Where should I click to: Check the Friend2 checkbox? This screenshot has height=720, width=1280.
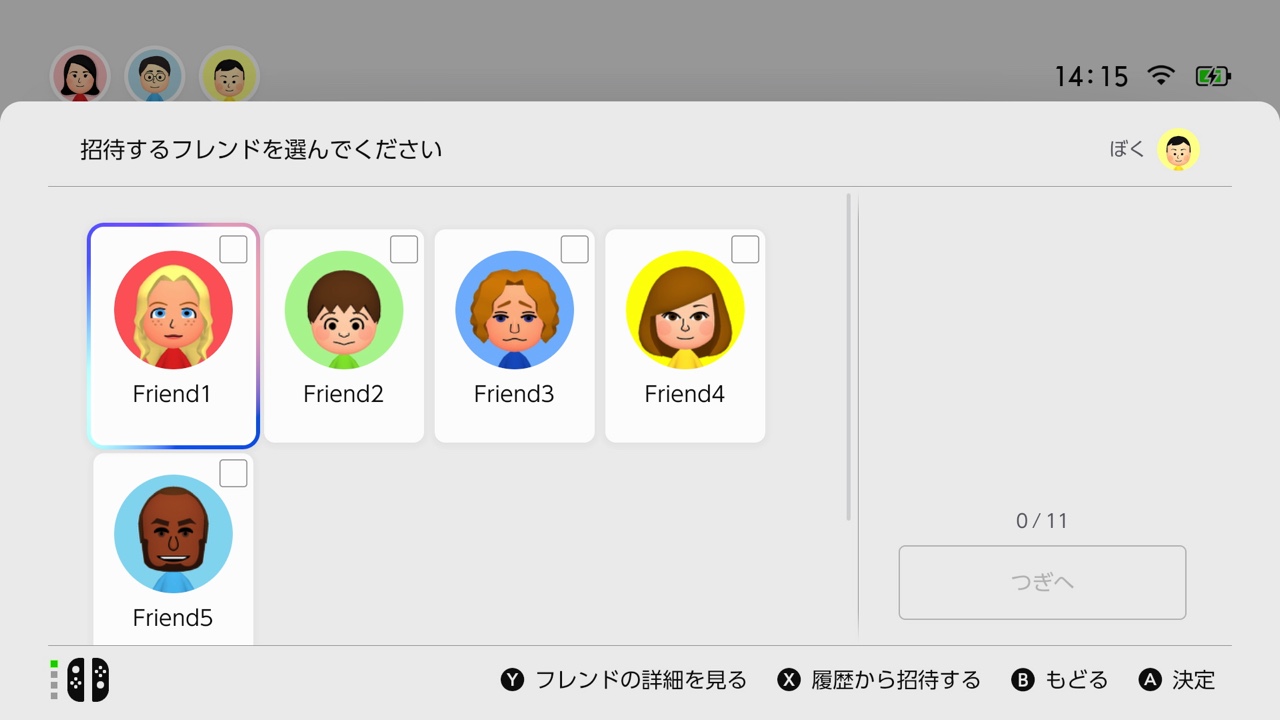click(x=404, y=250)
